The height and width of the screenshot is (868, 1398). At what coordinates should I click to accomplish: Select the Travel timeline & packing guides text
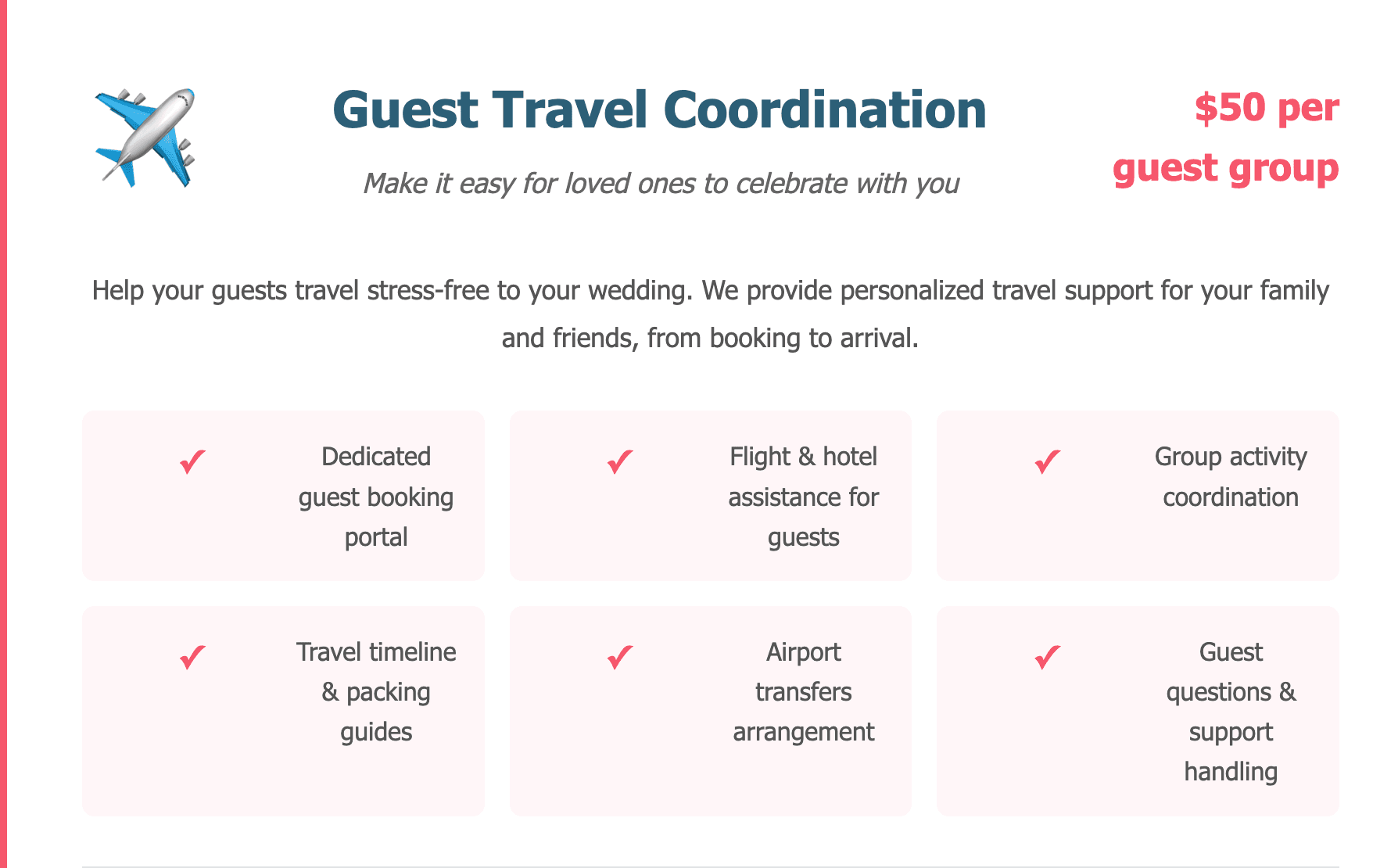[376, 692]
